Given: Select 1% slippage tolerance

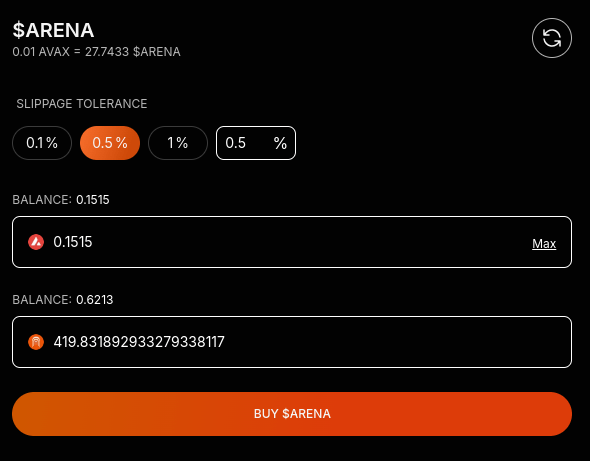Looking at the screenshot, I should click(x=178, y=143).
